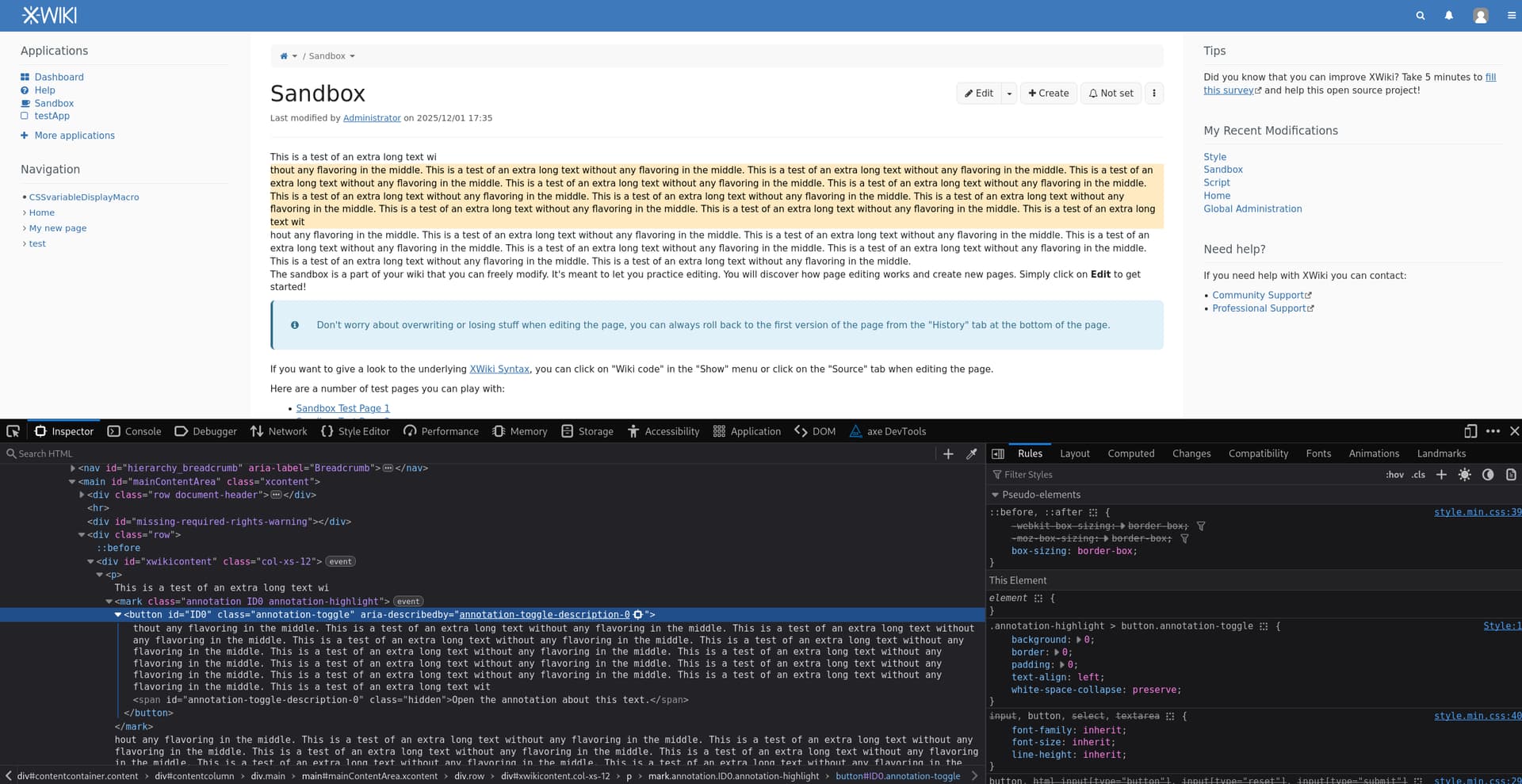This screenshot has height=784, width=1522.
Task: Expand the hierarchy_breadcrumb nav node
Action: point(73,468)
